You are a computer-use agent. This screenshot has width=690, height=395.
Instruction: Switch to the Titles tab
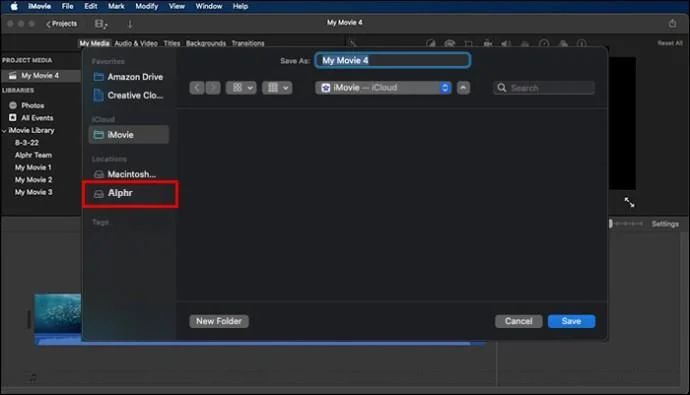[x=172, y=44]
